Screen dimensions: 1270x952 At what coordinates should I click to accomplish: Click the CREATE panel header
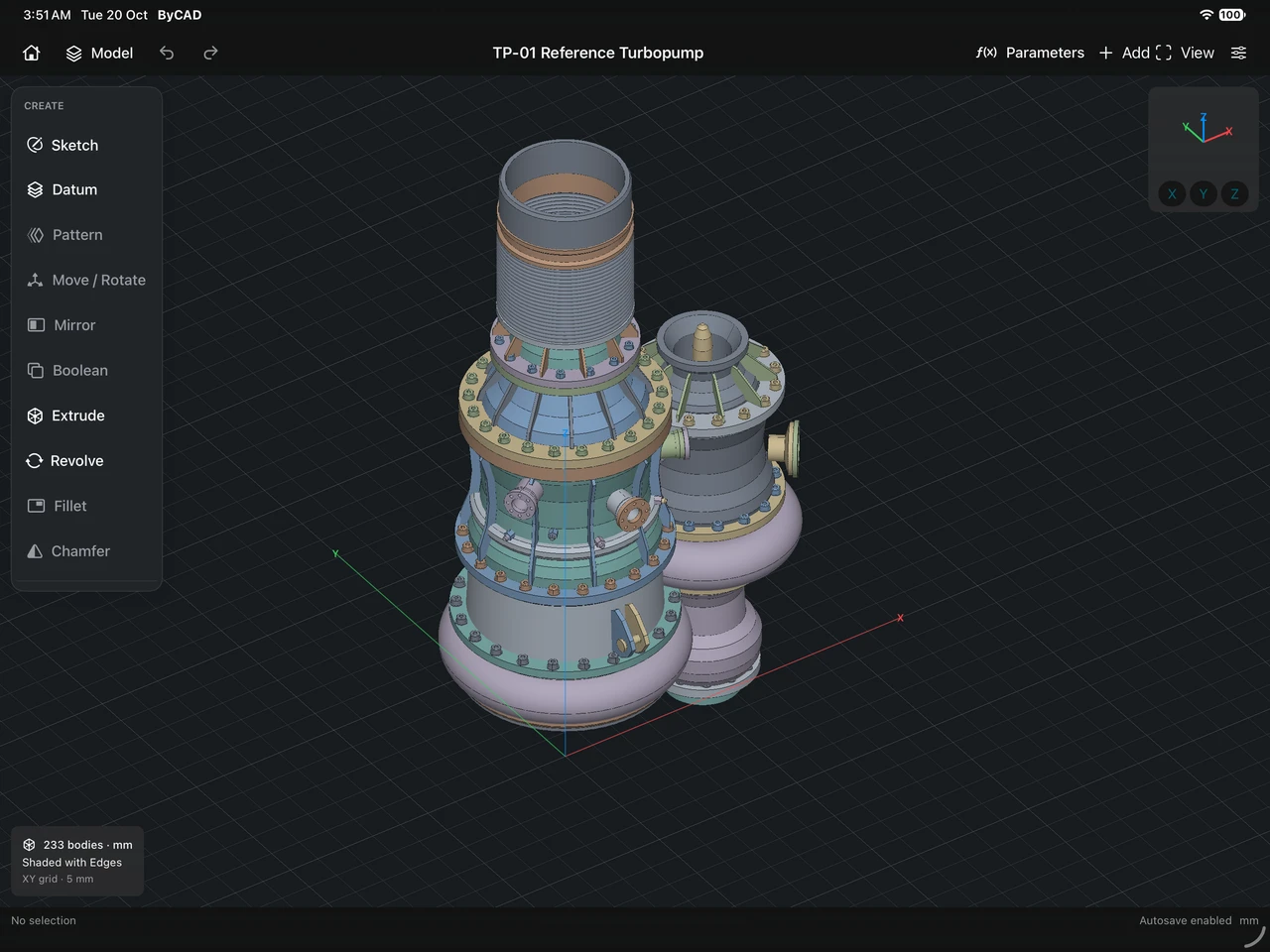pyautogui.click(x=44, y=106)
